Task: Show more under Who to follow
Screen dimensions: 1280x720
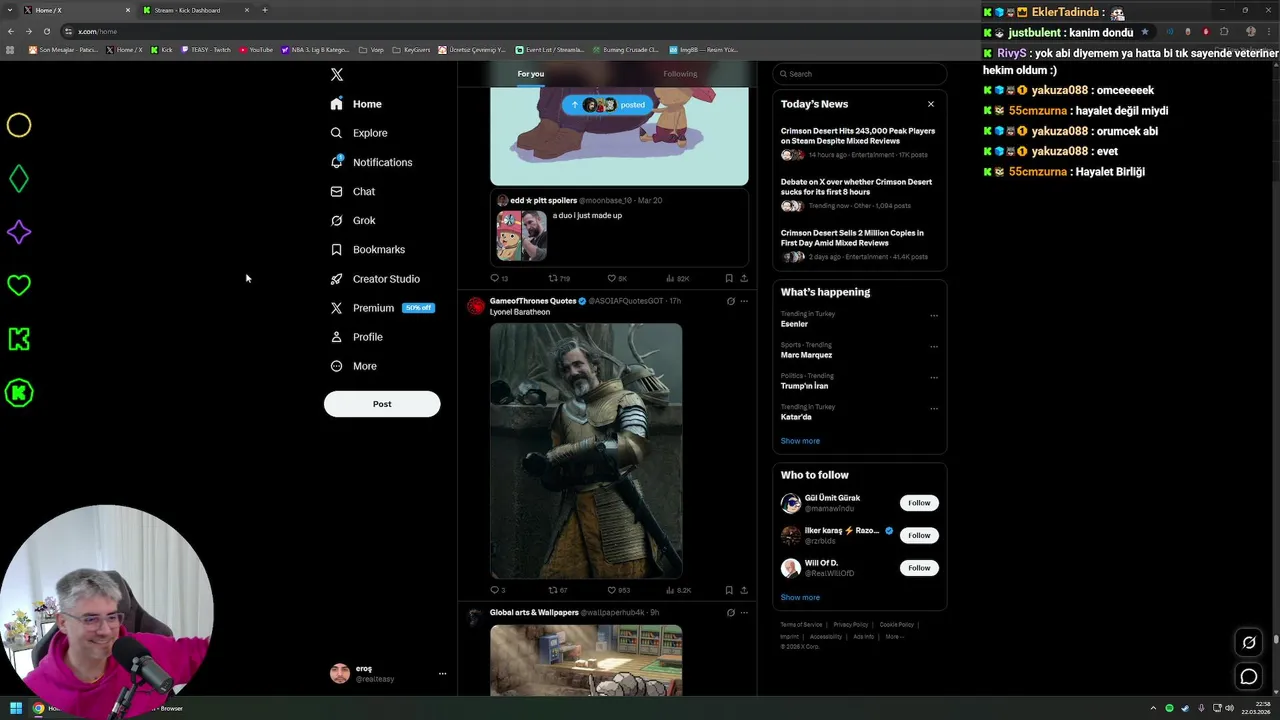Action: coord(800,598)
